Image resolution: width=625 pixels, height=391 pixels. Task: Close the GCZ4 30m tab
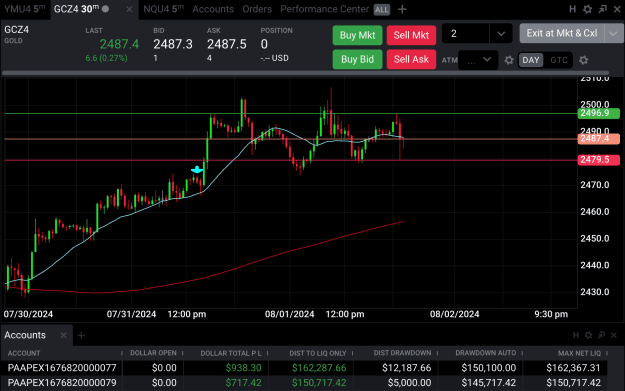129,9
